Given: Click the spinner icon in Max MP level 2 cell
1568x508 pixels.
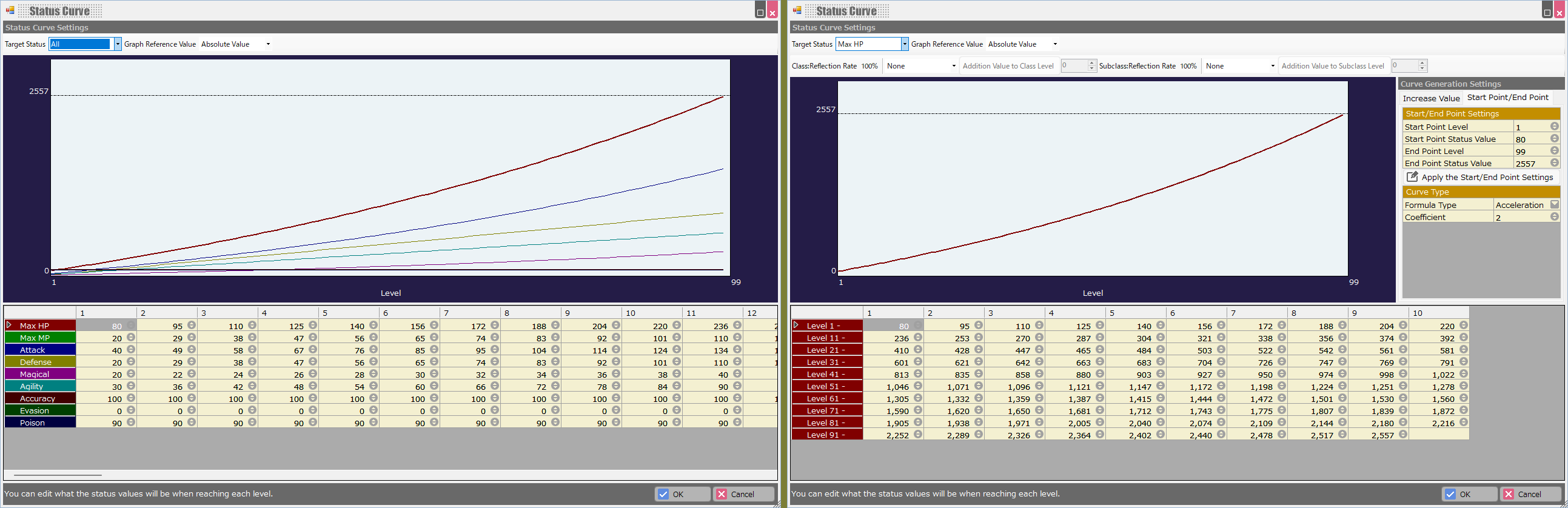Looking at the screenshot, I should click(x=192, y=338).
